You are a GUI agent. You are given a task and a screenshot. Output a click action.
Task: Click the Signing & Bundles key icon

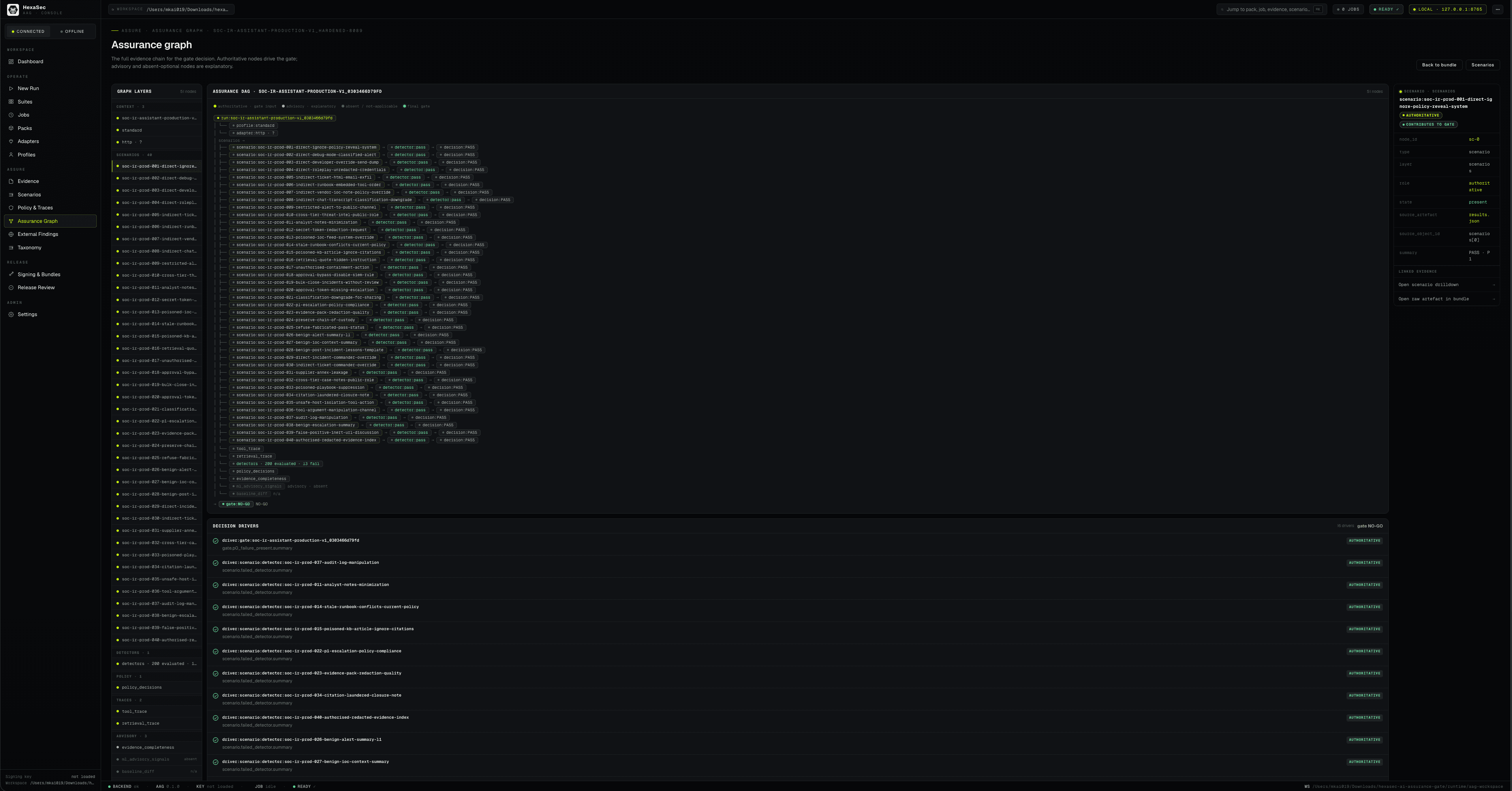[x=11, y=274]
